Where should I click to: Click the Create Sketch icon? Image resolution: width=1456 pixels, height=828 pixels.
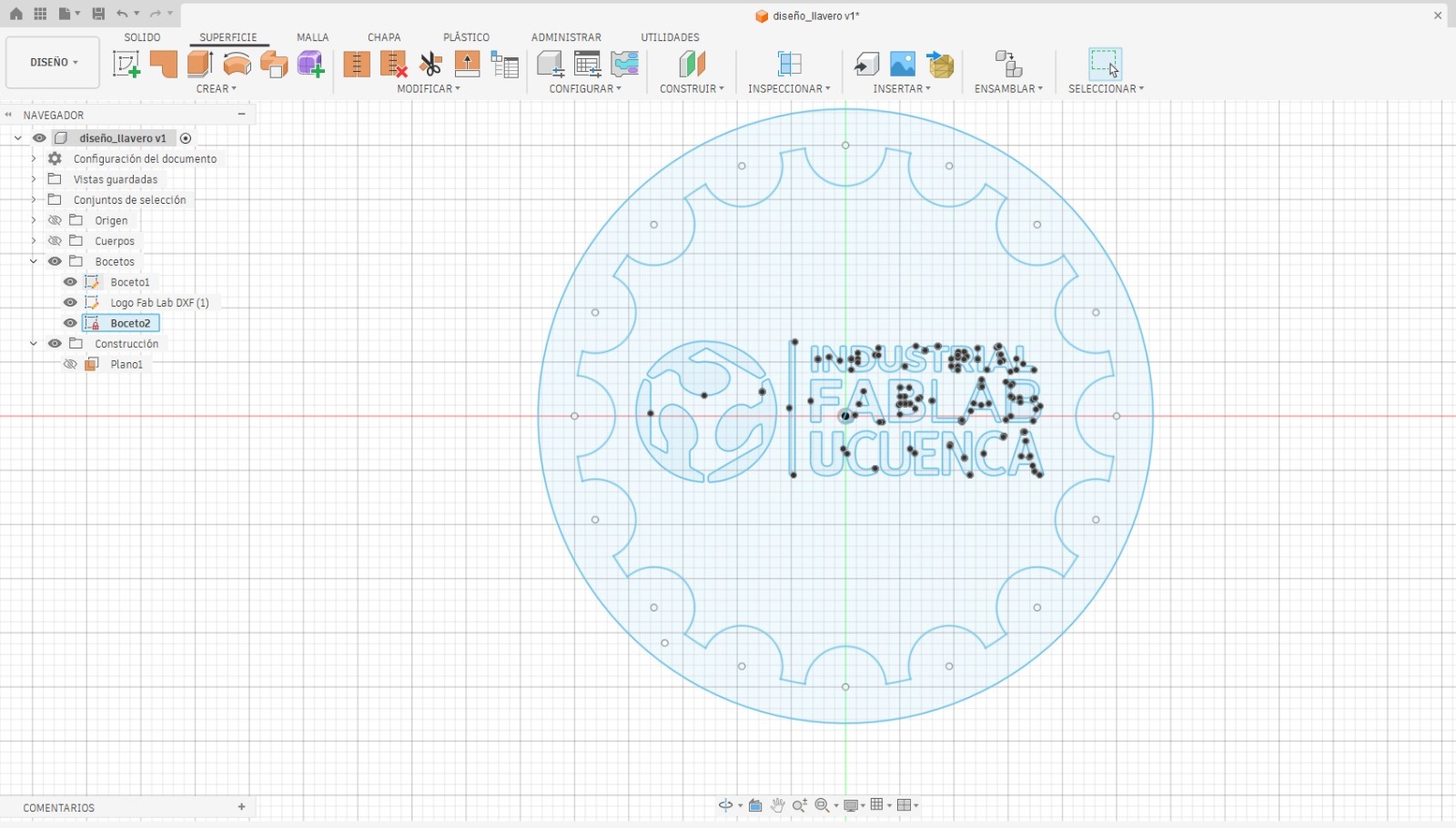(126, 64)
